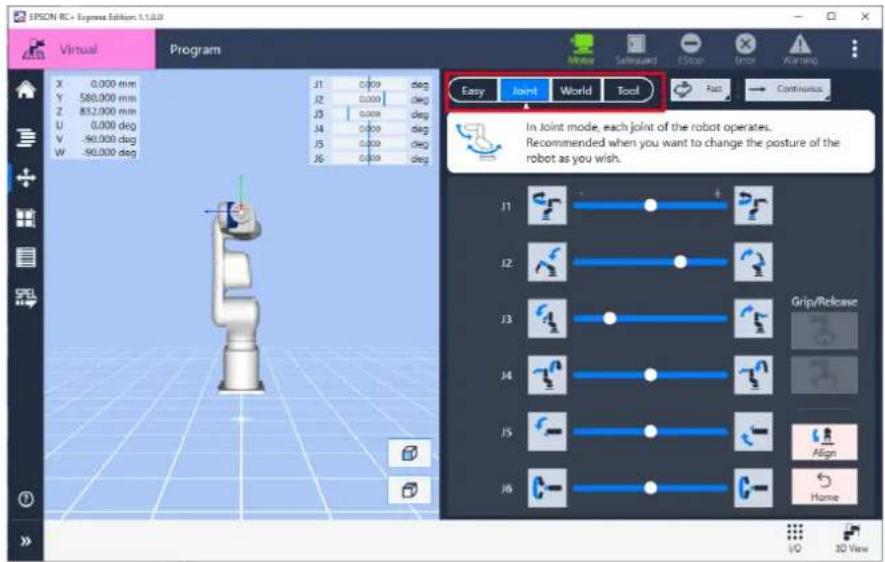Viewport: 885px width, 562px height.
Task: Select the solid cube view icon
Action: coord(410,453)
